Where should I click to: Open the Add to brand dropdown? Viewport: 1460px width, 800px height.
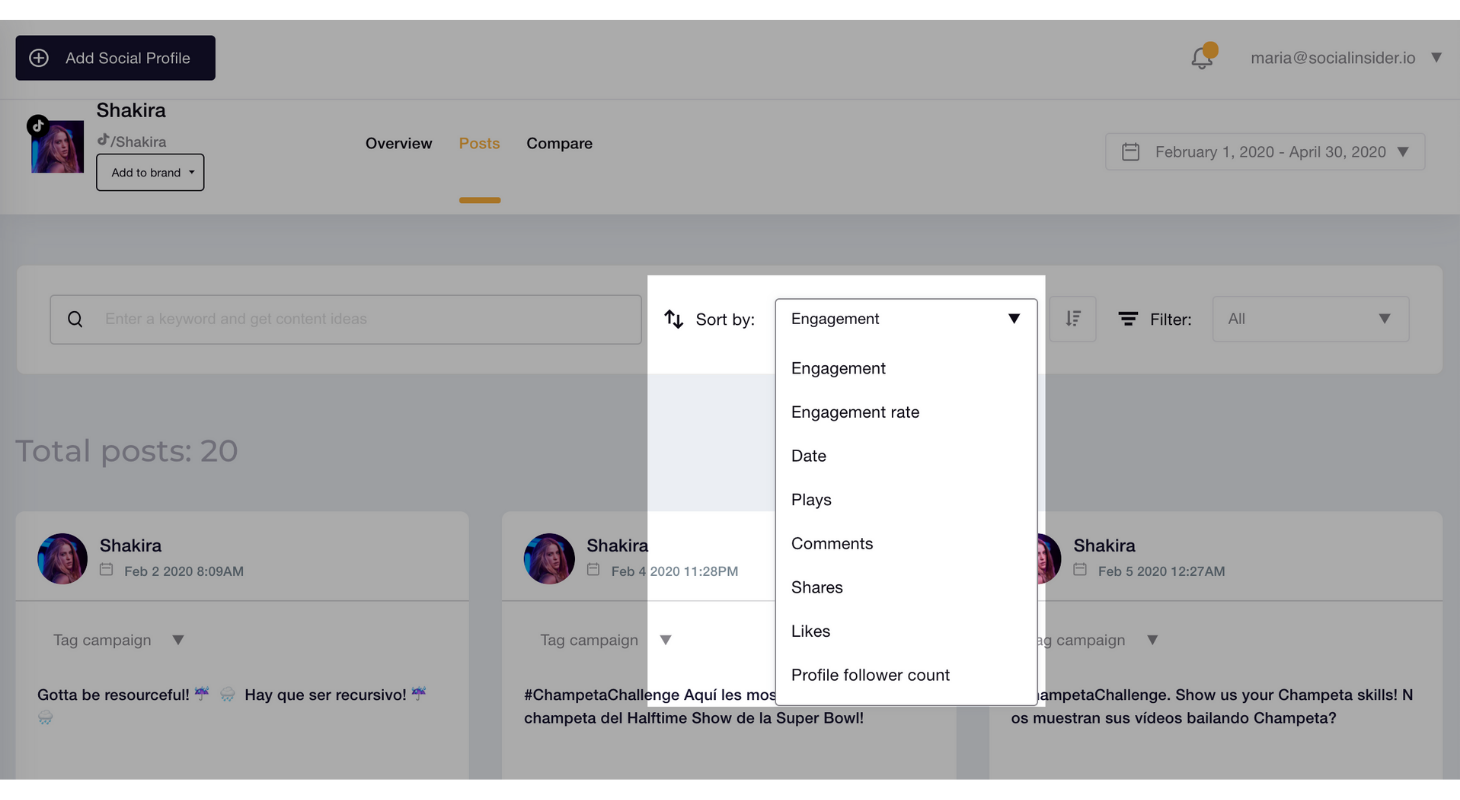point(150,172)
